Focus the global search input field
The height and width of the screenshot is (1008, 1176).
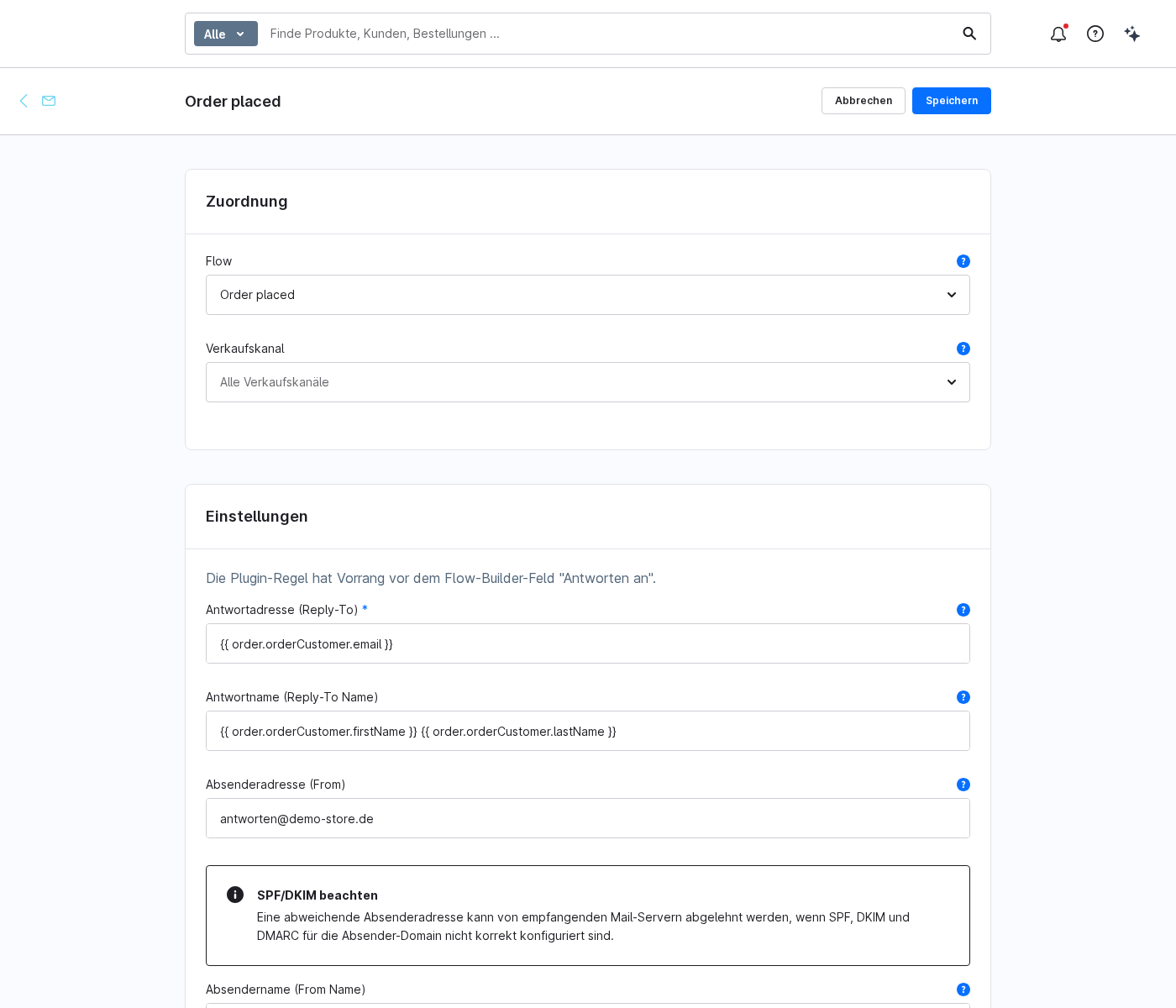pos(609,34)
